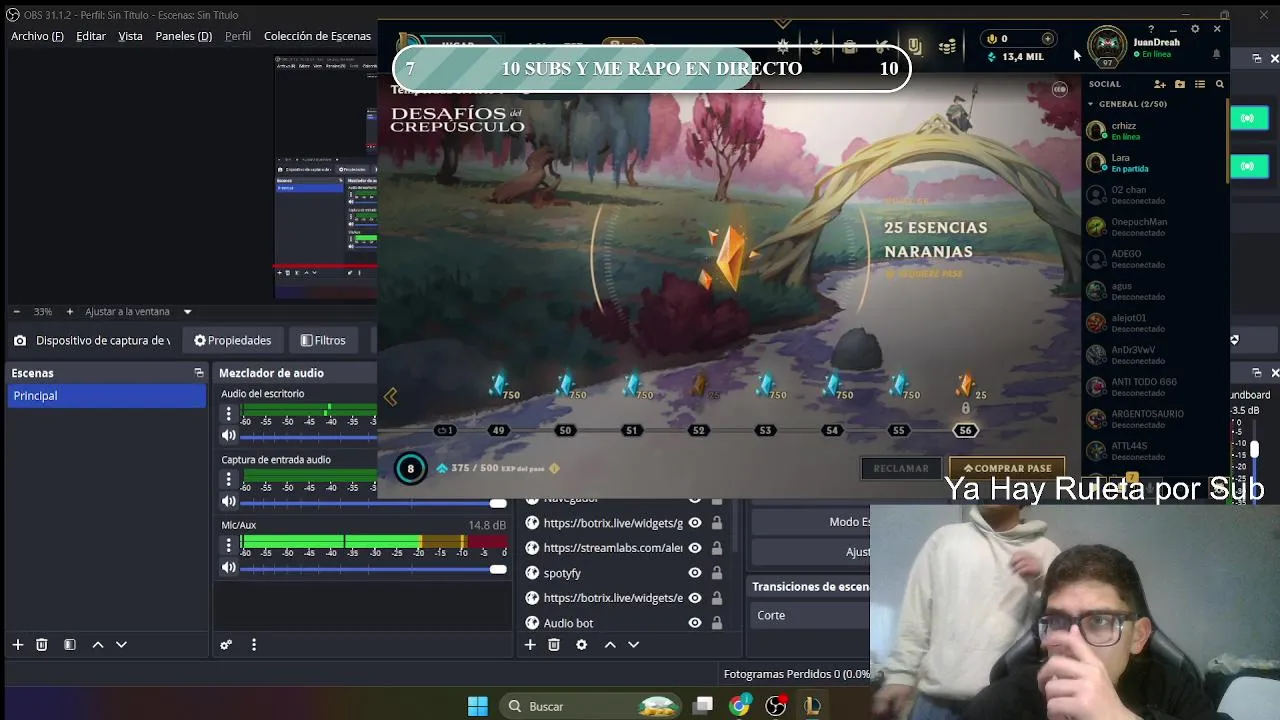
Task: Open League client settings gear
Action: [1195, 29]
